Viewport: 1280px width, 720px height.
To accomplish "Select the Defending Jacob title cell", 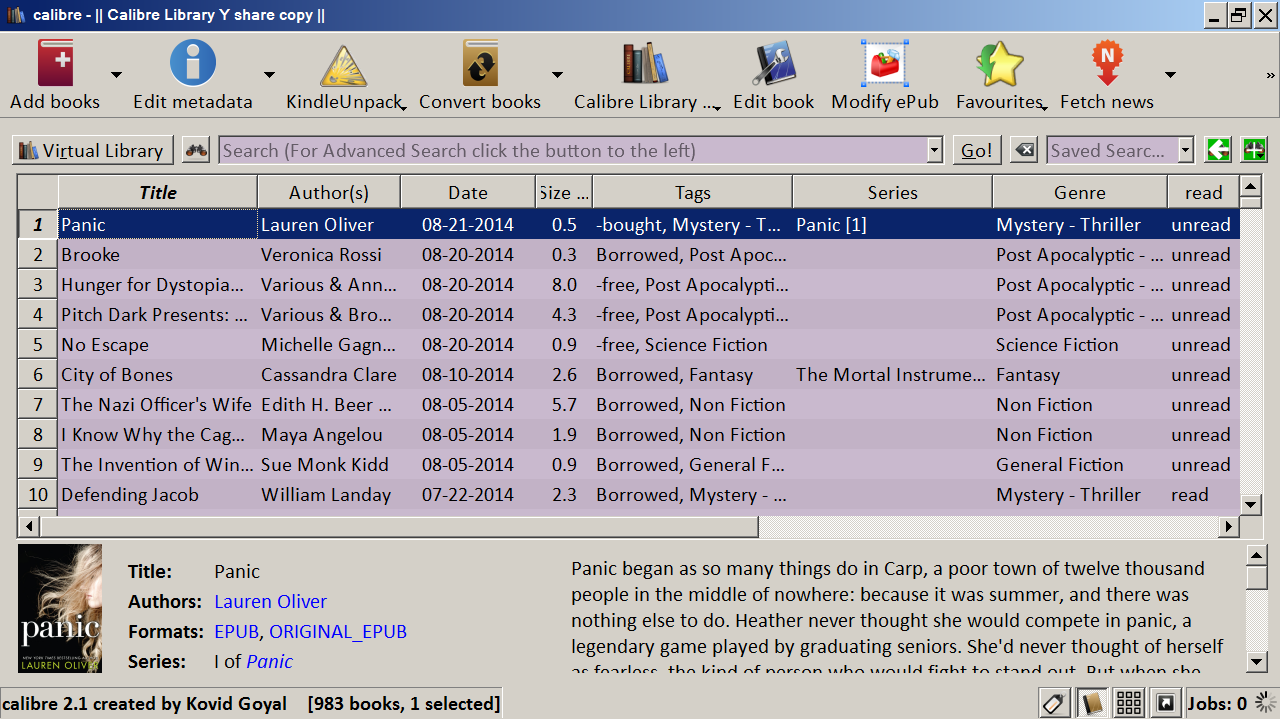I will click(x=158, y=495).
